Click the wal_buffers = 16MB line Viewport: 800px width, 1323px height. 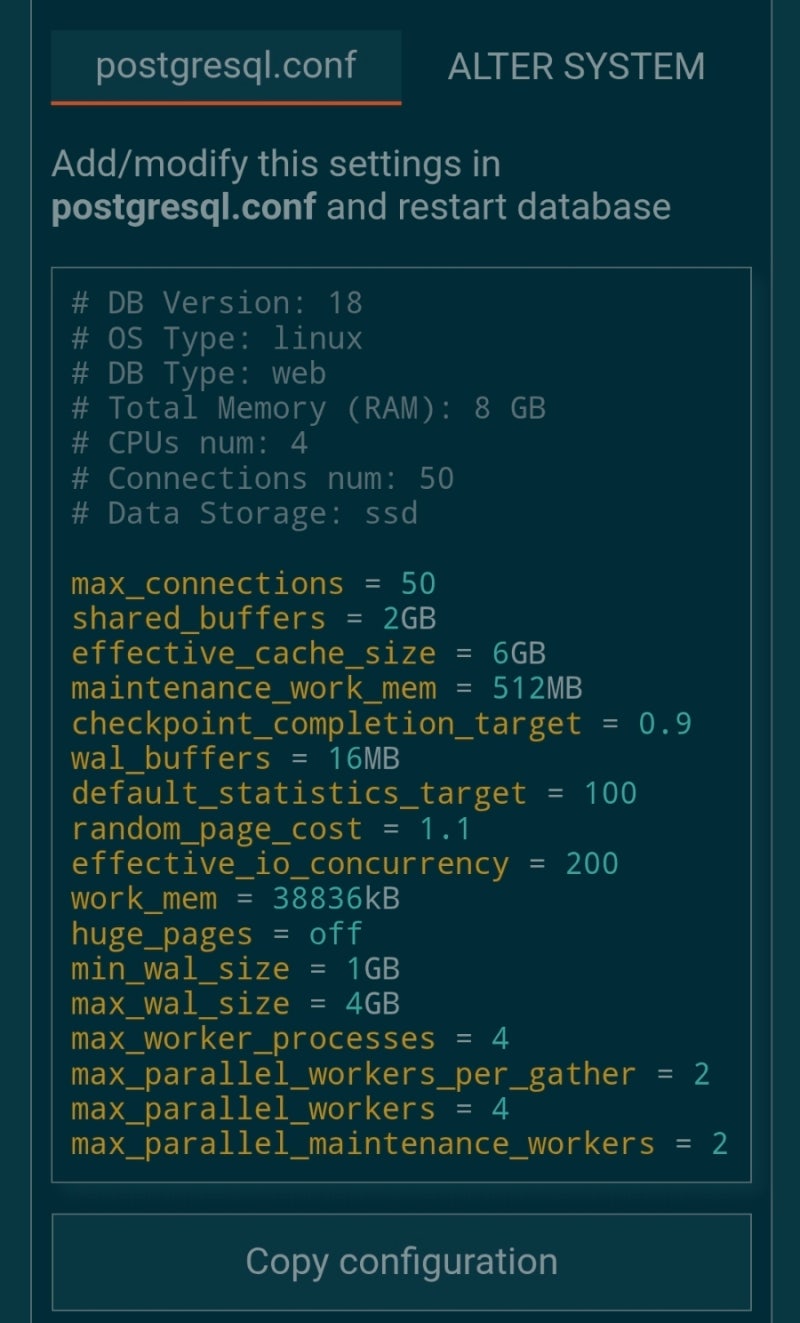coord(235,759)
